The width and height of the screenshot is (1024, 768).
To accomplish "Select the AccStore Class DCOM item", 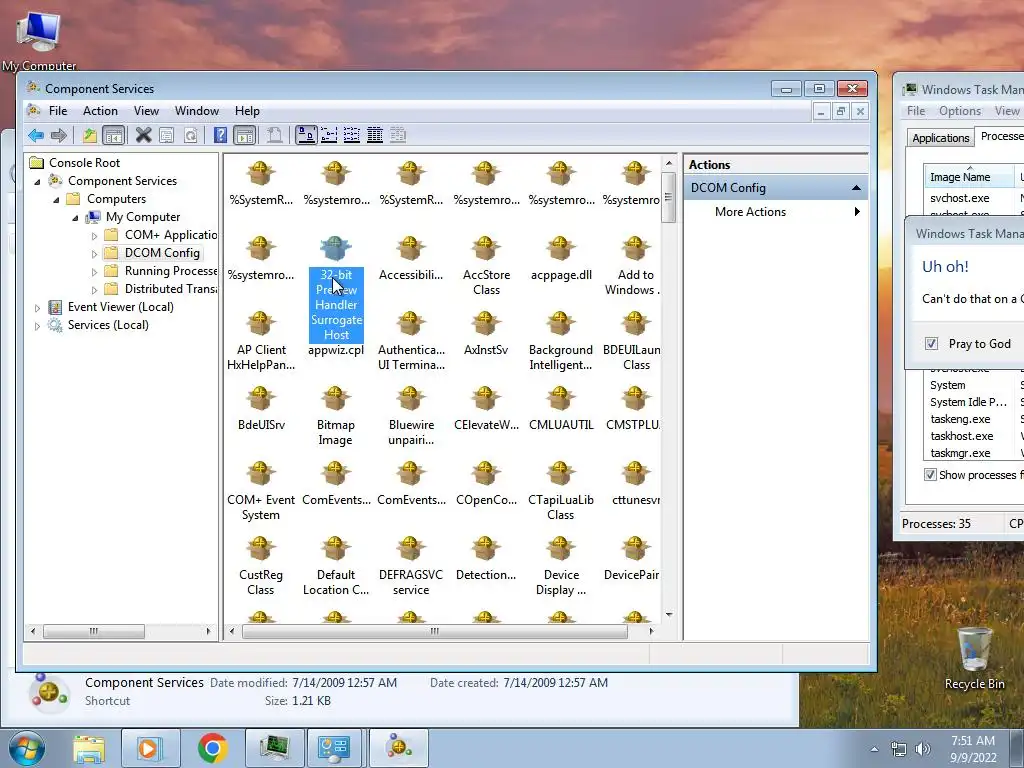I will (x=486, y=266).
